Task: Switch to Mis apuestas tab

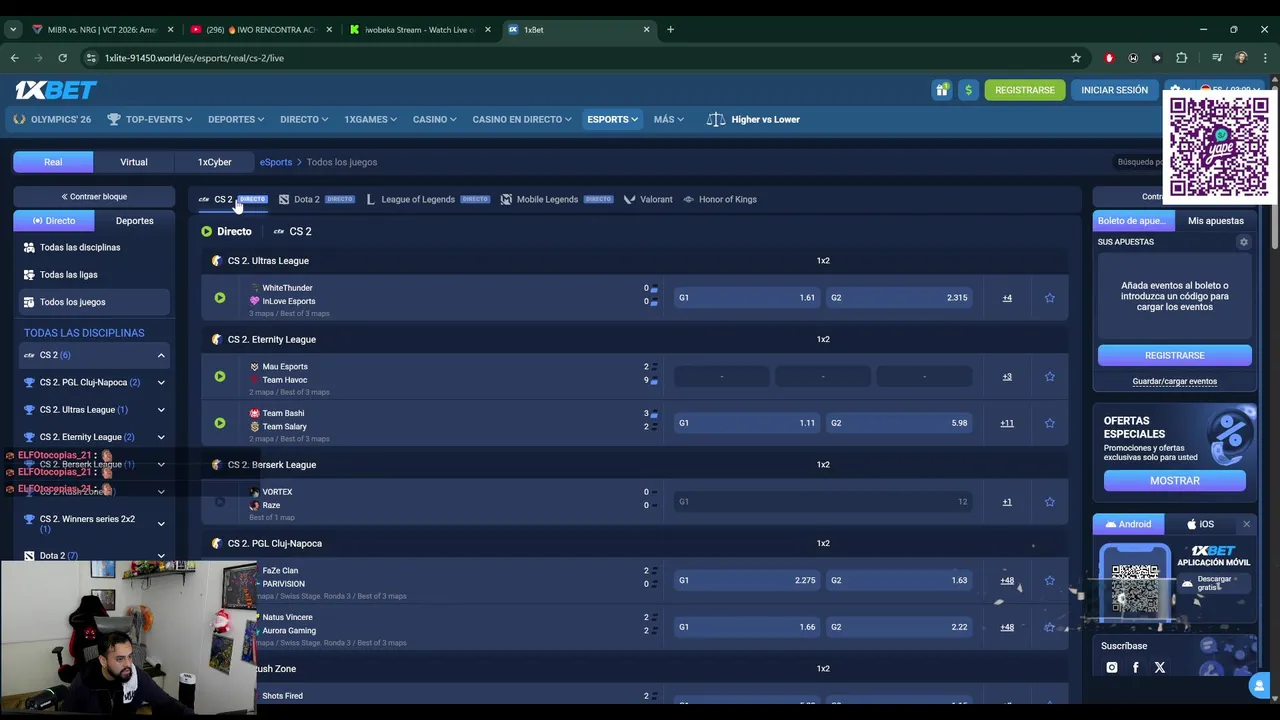Action: pyautogui.click(x=1216, y=221)
